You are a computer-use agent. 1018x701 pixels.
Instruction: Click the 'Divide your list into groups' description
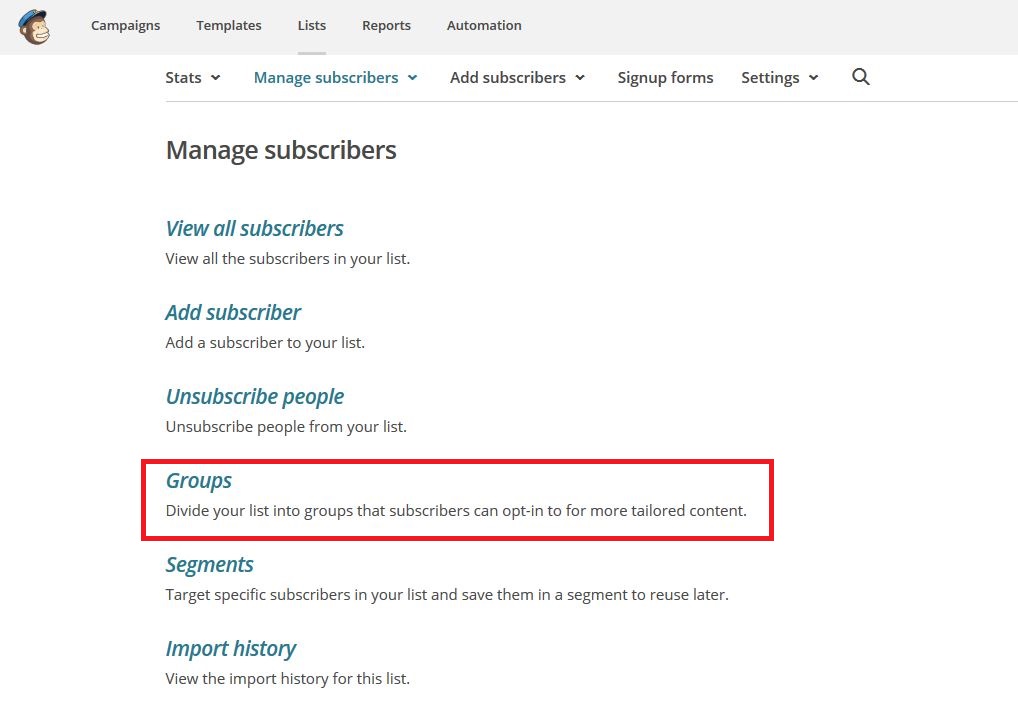coord(456,511)
